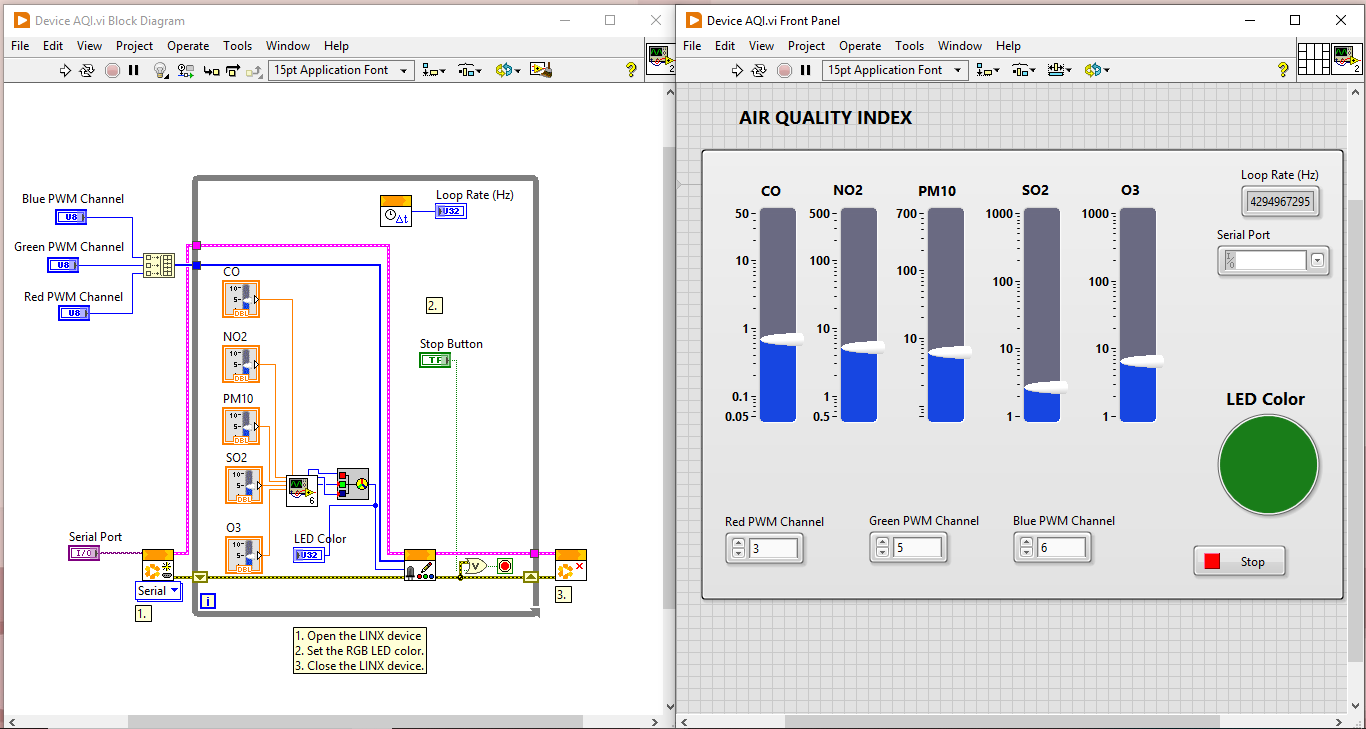Image resolution: width=1366 pixels, height=729 pixels.
Task: Select CO terminal icon in Block Diagram
Action: click(241, 299)
